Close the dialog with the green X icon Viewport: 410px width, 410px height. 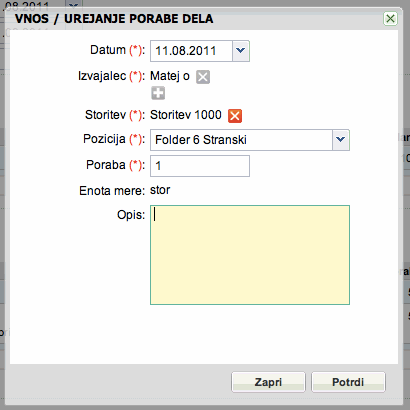pos(390,18)
